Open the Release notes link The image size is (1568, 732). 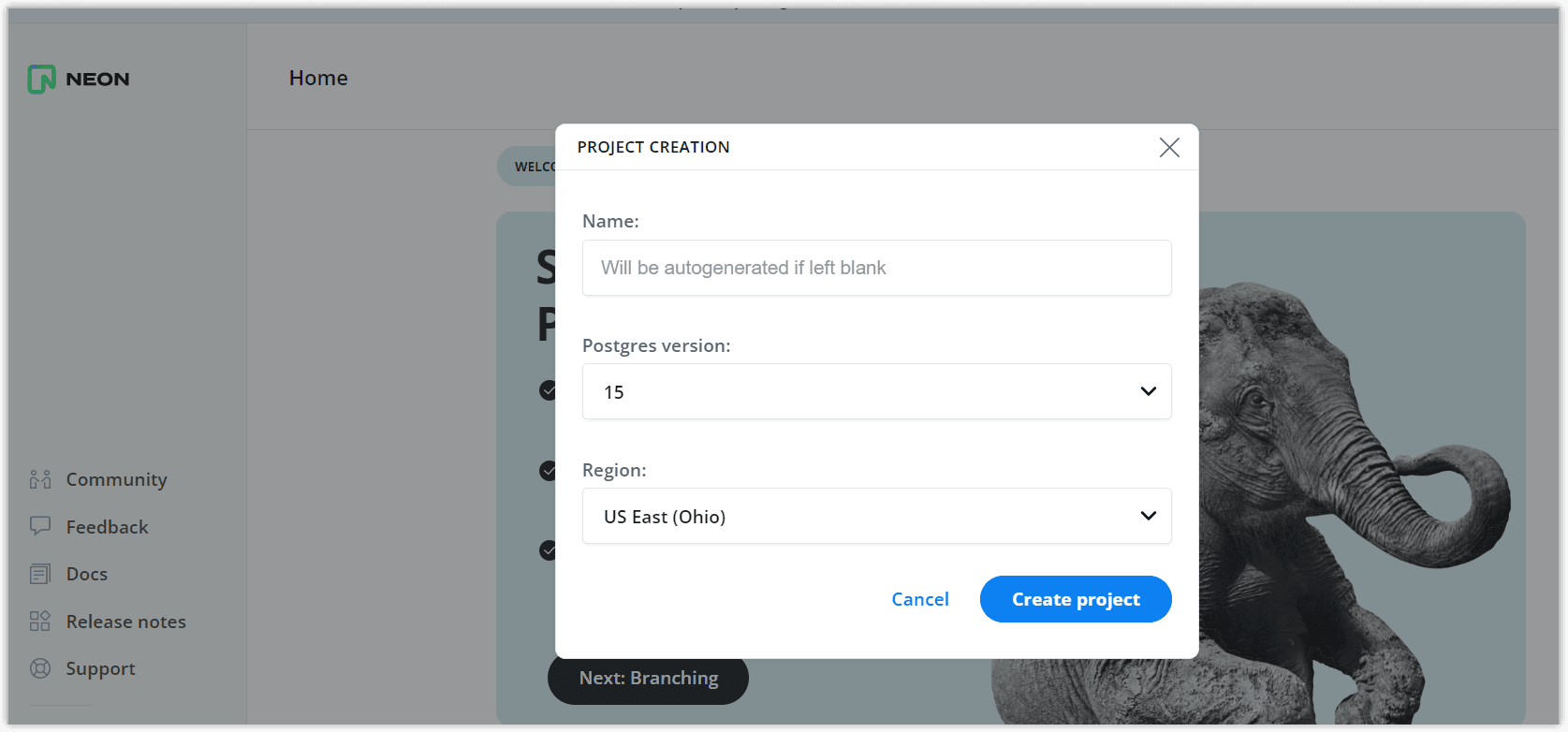[126, 622]
